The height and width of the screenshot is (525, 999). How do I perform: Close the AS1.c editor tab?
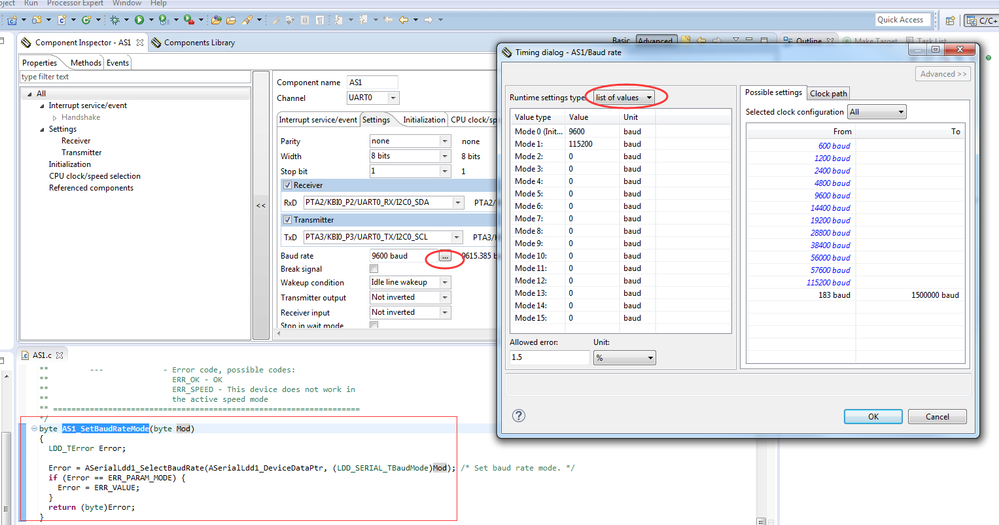(x=59, y=355)
